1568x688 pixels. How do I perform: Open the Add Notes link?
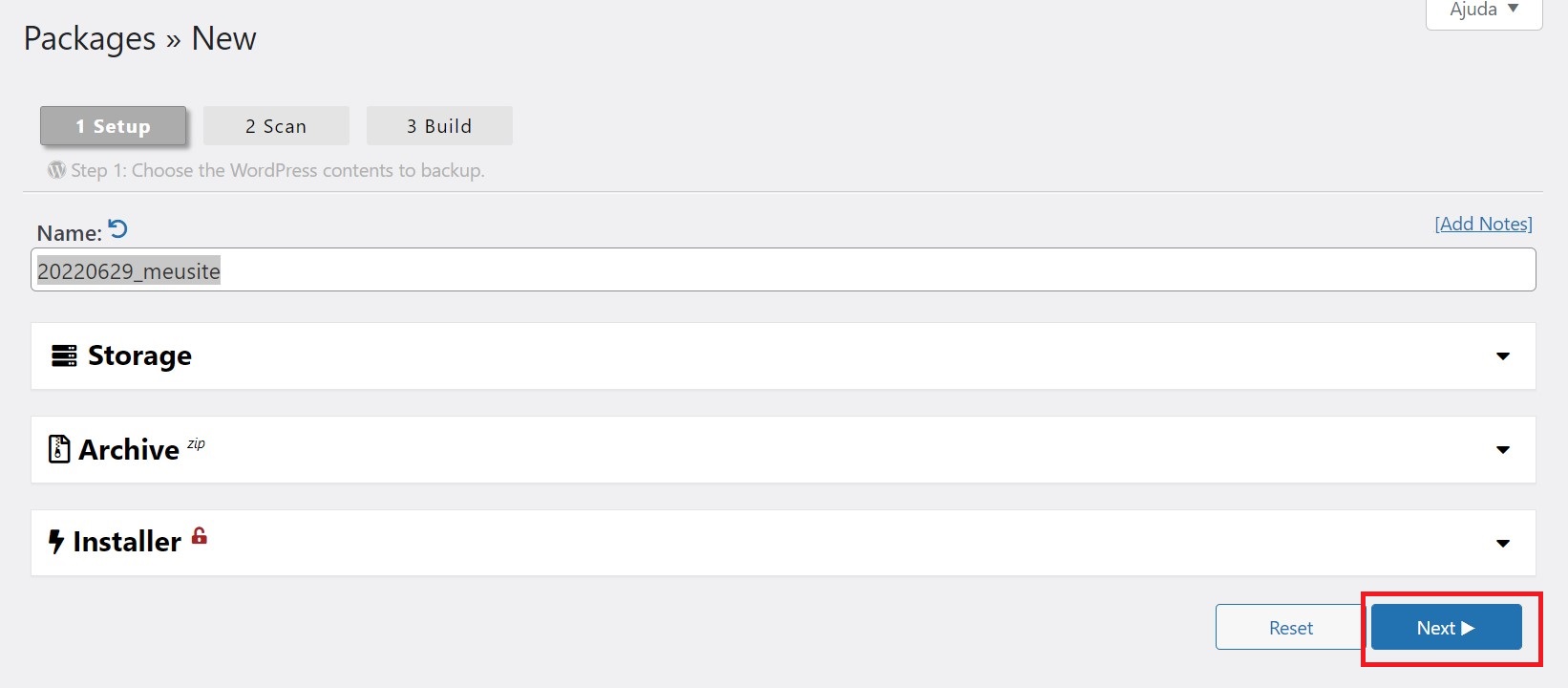tap(1483, 224)
